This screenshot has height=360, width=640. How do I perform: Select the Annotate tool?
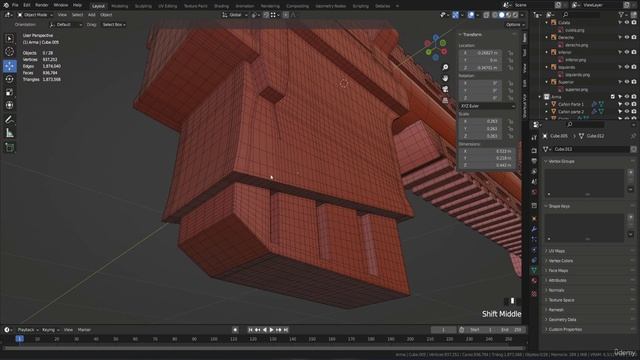[9, 120]
